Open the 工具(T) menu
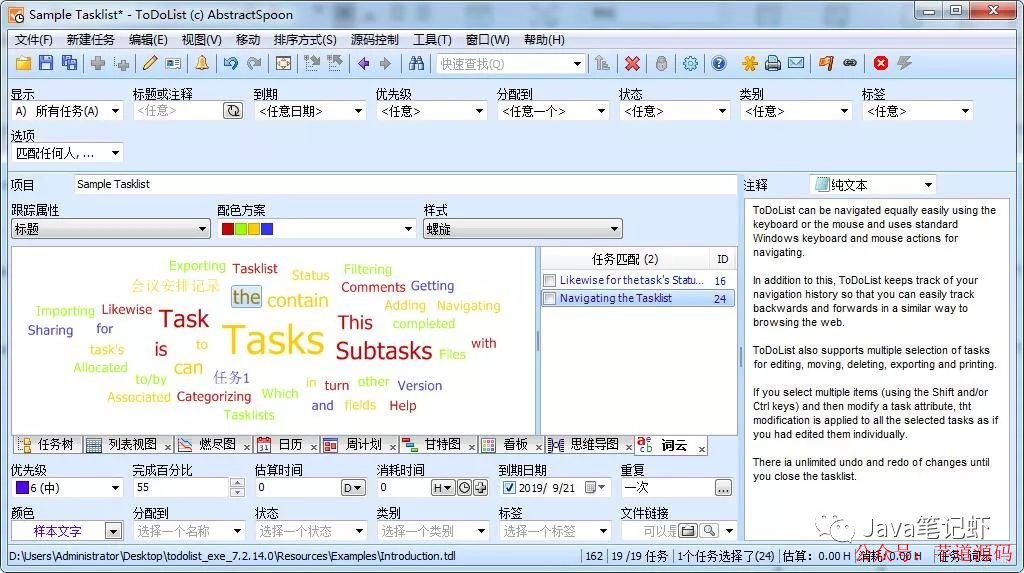The width and height of the screenshot is (1024, 573). tap(432, 40)
